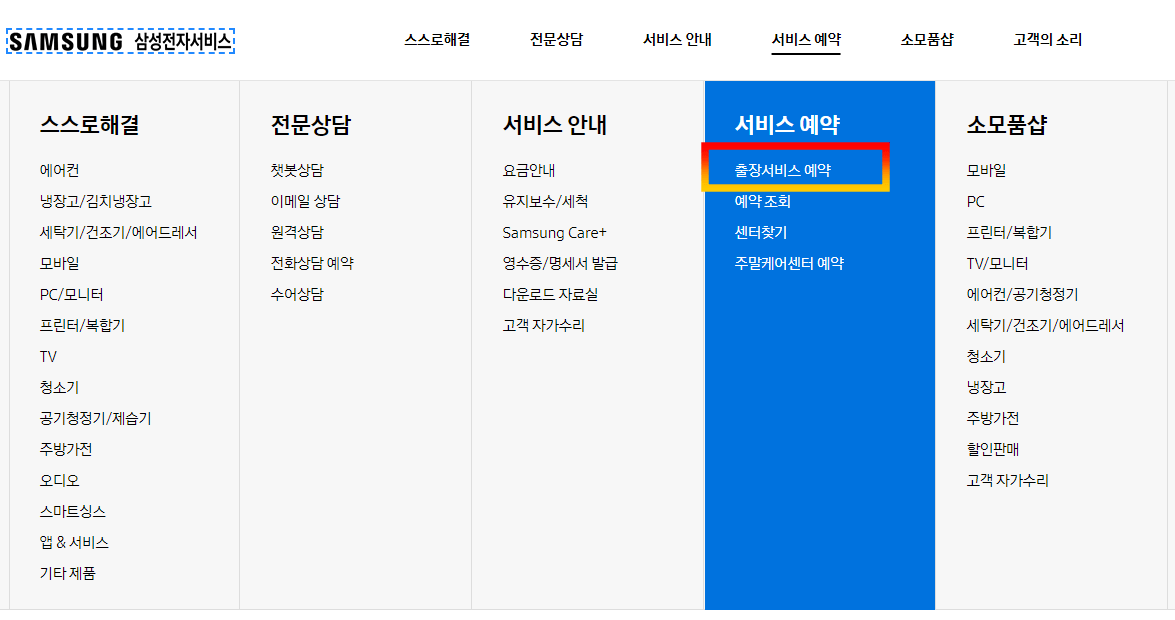Open 다운로드 자료실 link
Viewport: 1175px width, 620px height.
551,295
